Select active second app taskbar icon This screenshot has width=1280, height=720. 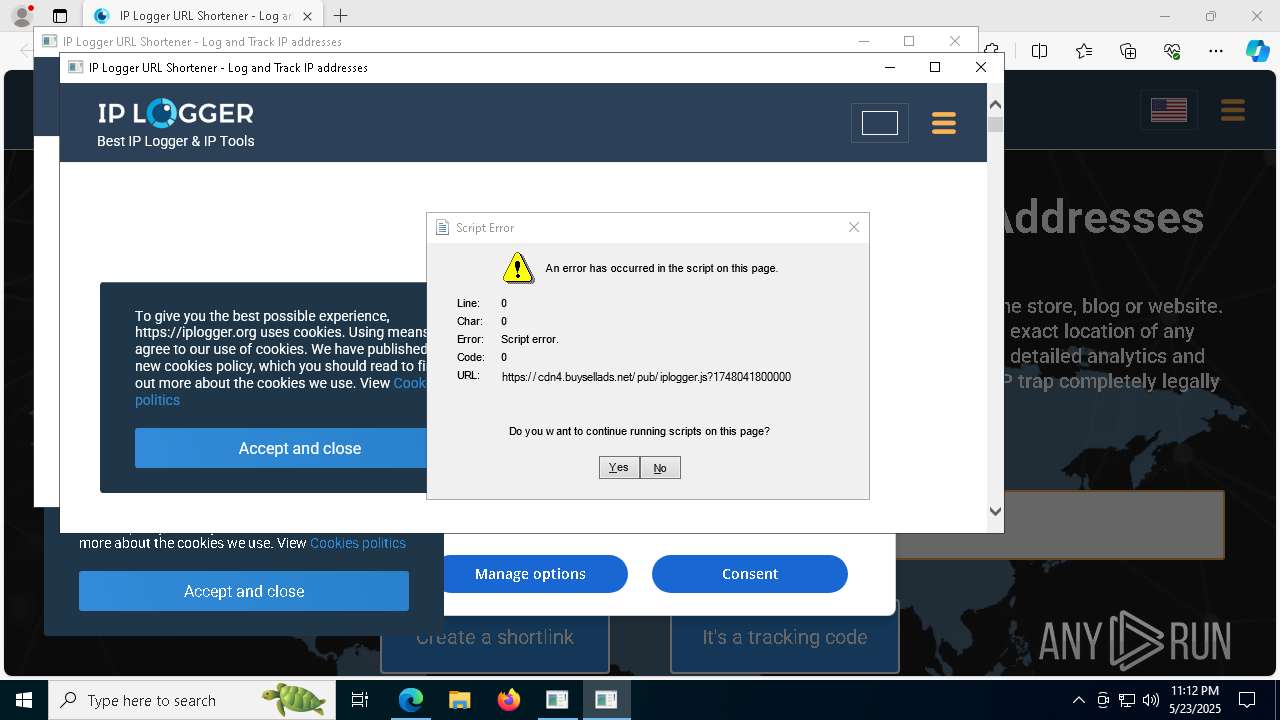(606, 700)
